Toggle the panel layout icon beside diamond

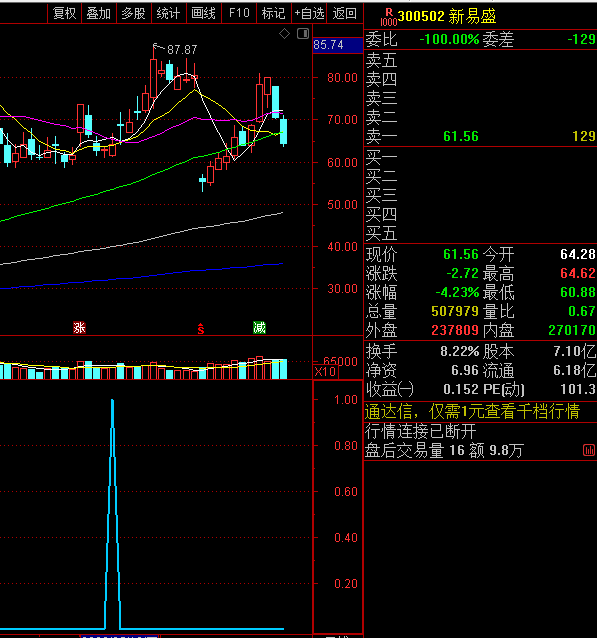[x=303, y=34]
